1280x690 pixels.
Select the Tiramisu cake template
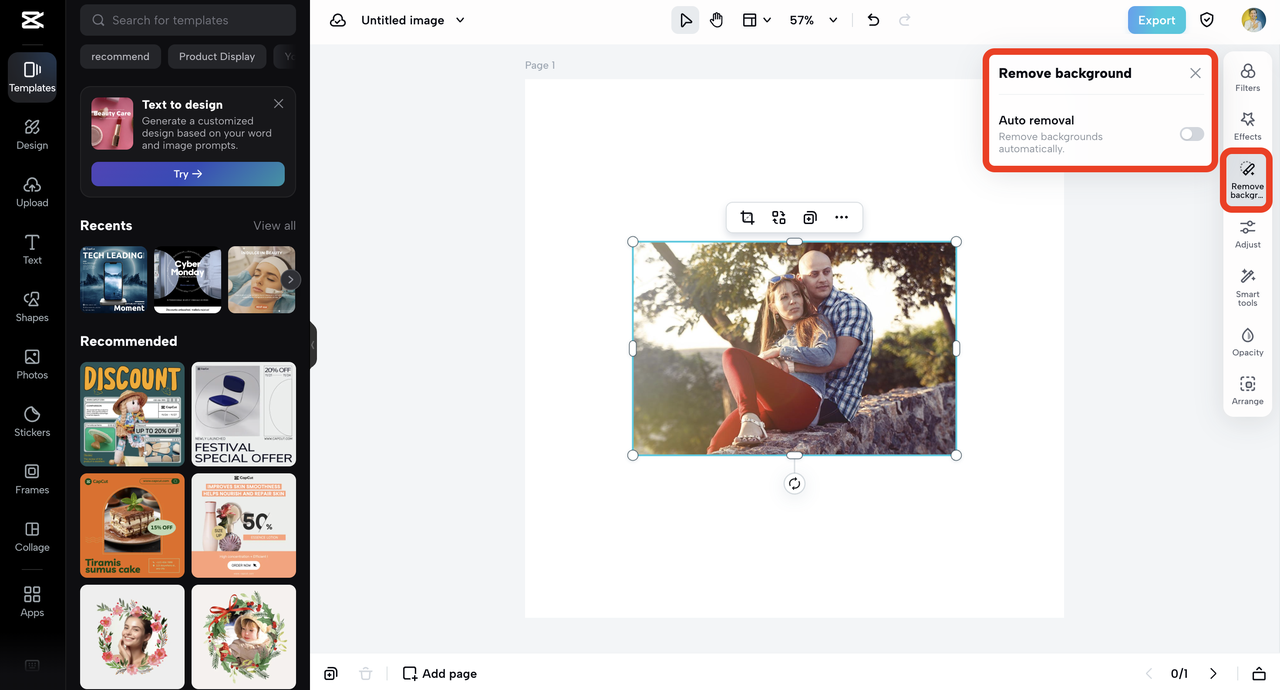132,525
